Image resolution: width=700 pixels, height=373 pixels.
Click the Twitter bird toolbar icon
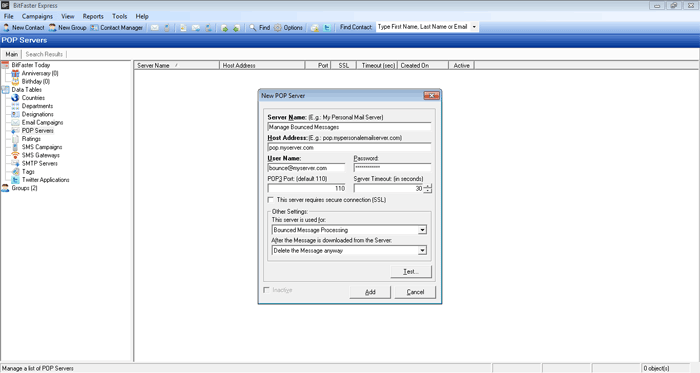(x=327, y=28)
